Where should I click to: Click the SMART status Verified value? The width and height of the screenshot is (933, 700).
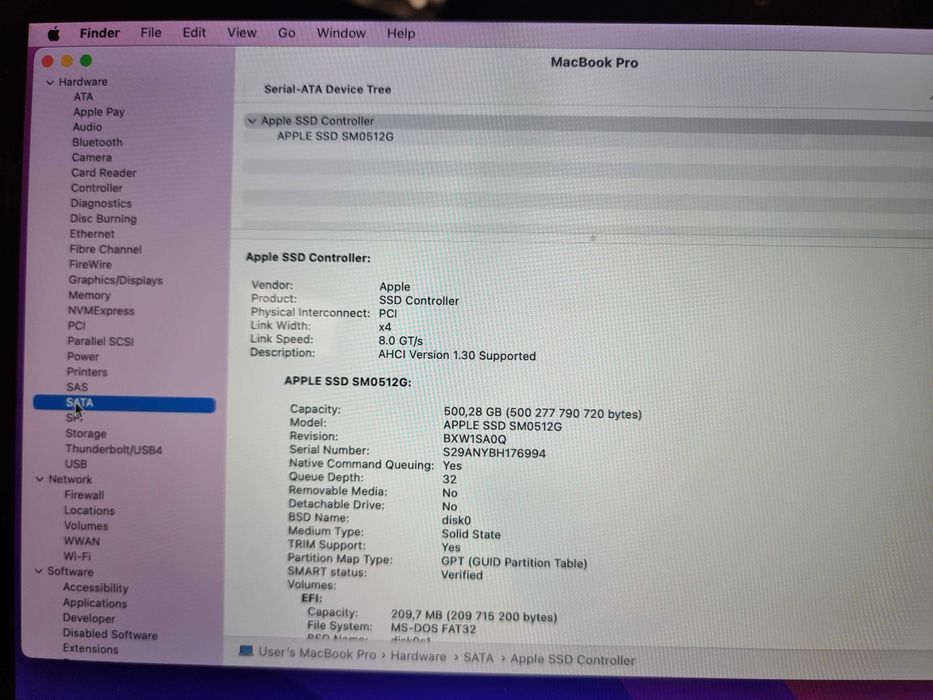[462, 575]
